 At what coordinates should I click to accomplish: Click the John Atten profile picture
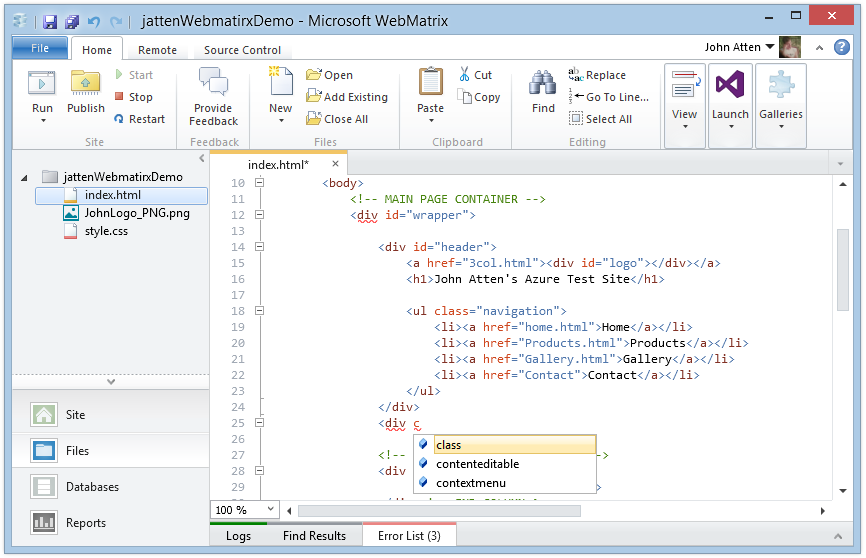click(x=790, y=47)
